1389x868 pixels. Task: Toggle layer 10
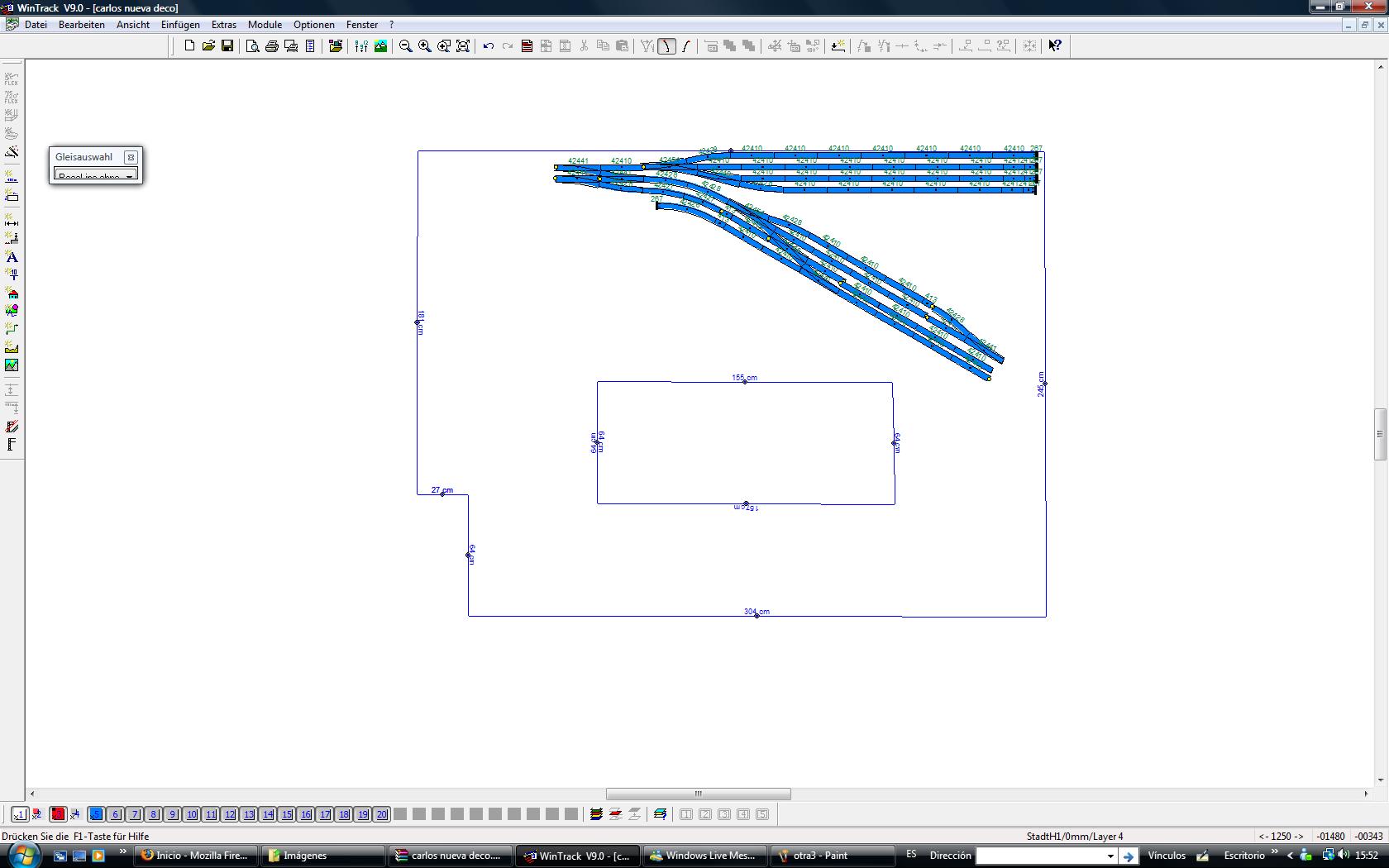coord(191,814)
